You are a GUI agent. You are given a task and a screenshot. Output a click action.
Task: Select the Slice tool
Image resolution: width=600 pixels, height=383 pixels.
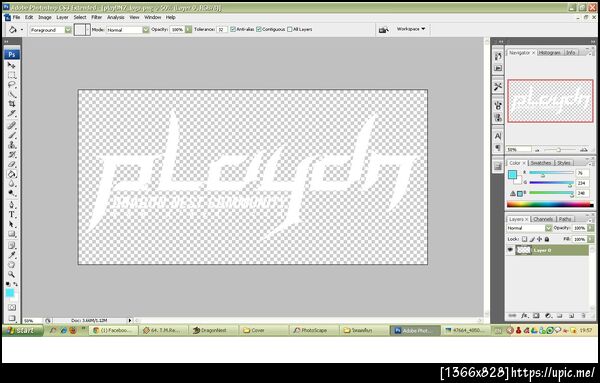[11, 114]
